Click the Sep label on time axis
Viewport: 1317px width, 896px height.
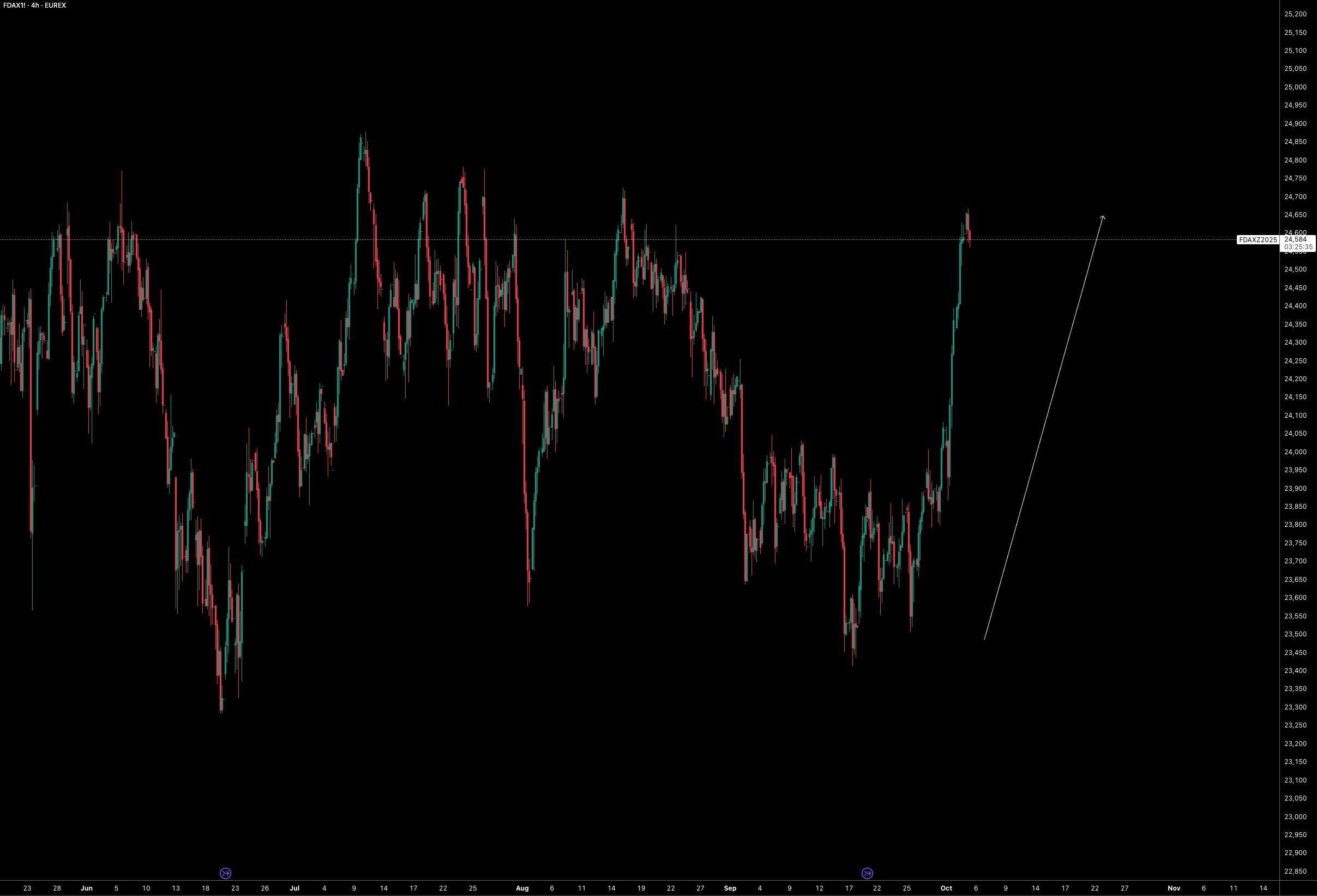(x=730, y=888)
